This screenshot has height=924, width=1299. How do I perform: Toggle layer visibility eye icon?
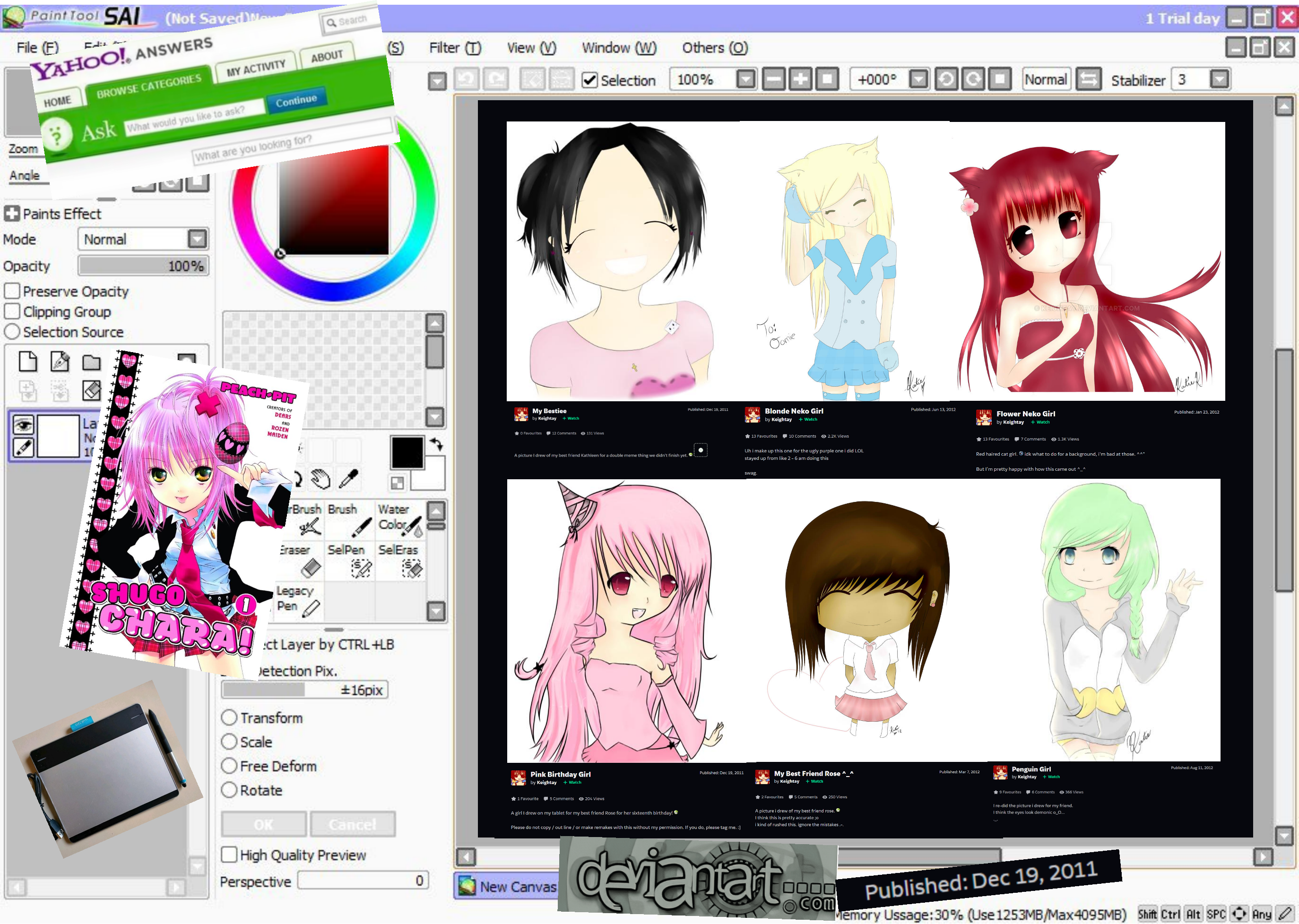[x=23, y=424]
